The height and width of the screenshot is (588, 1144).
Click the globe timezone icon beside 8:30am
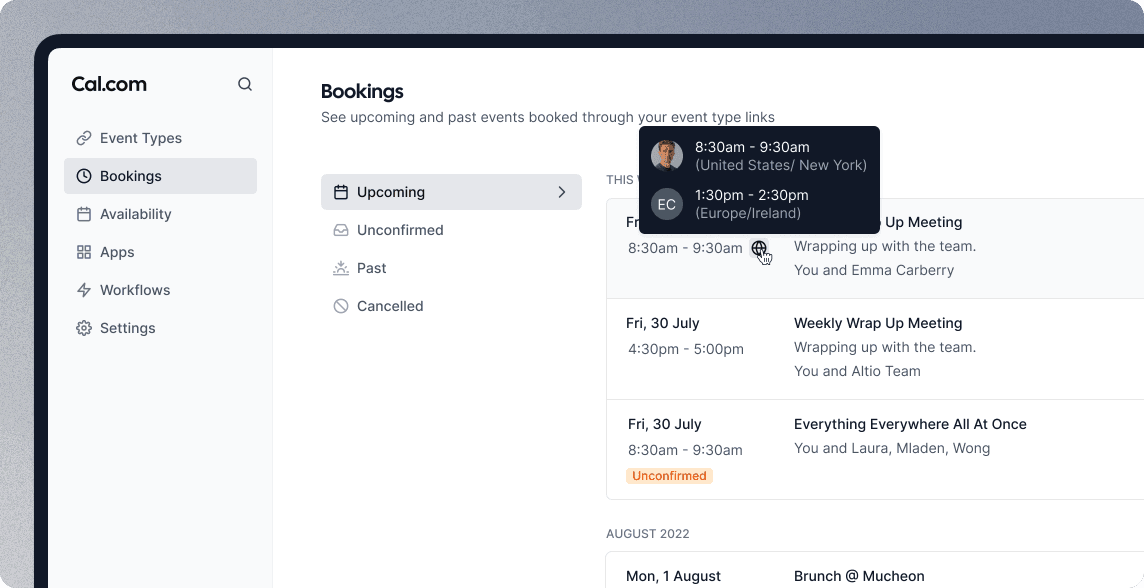[x=759, y=248]
